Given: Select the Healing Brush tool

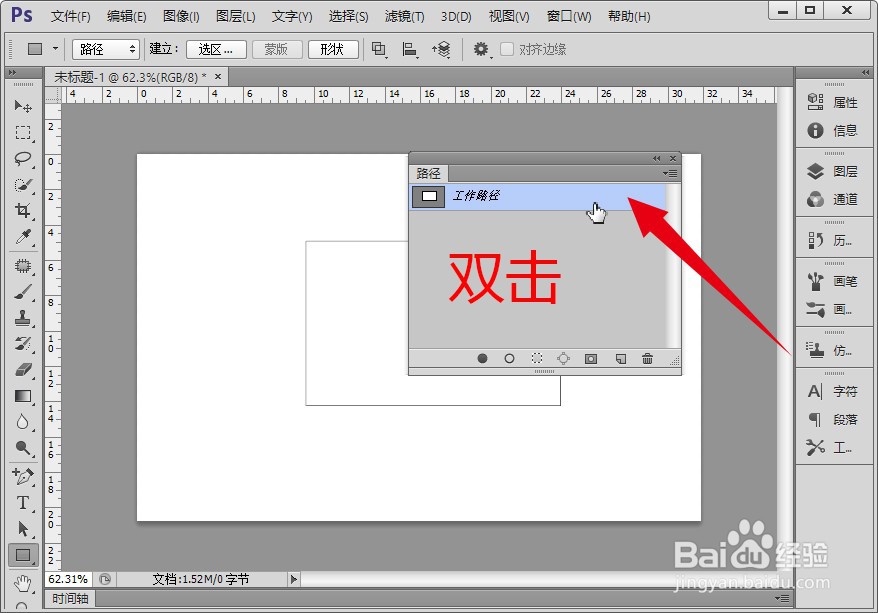Looking at the screenshot, I should click(23, 266).
